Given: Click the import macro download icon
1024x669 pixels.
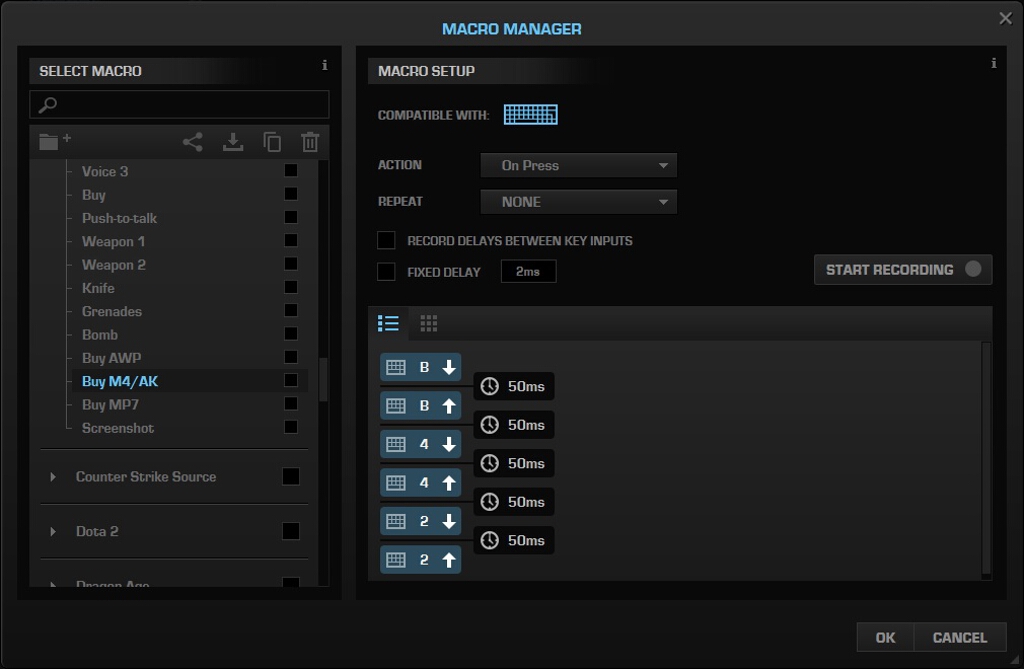Looking at the screenshot, I should point(233,142).
